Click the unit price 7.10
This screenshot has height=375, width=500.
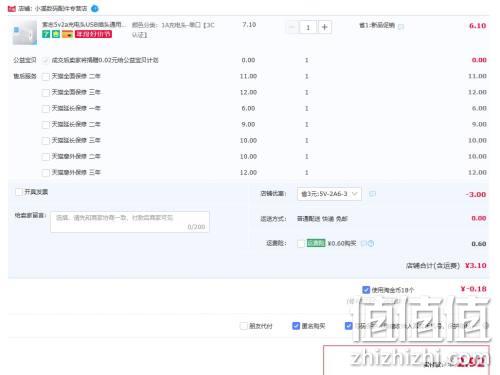coord(249,25)
